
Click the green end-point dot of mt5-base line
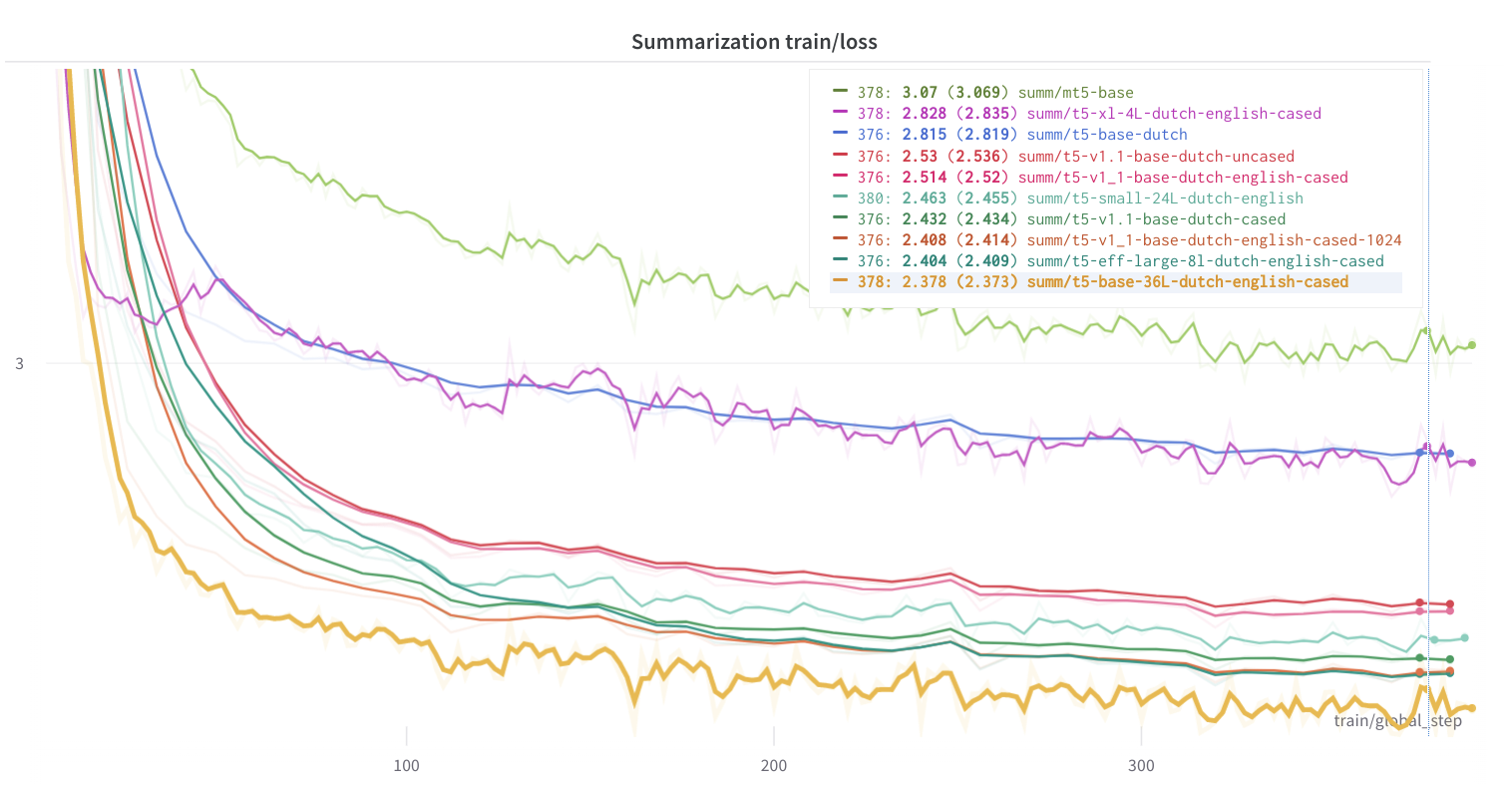coord(1471,345)
